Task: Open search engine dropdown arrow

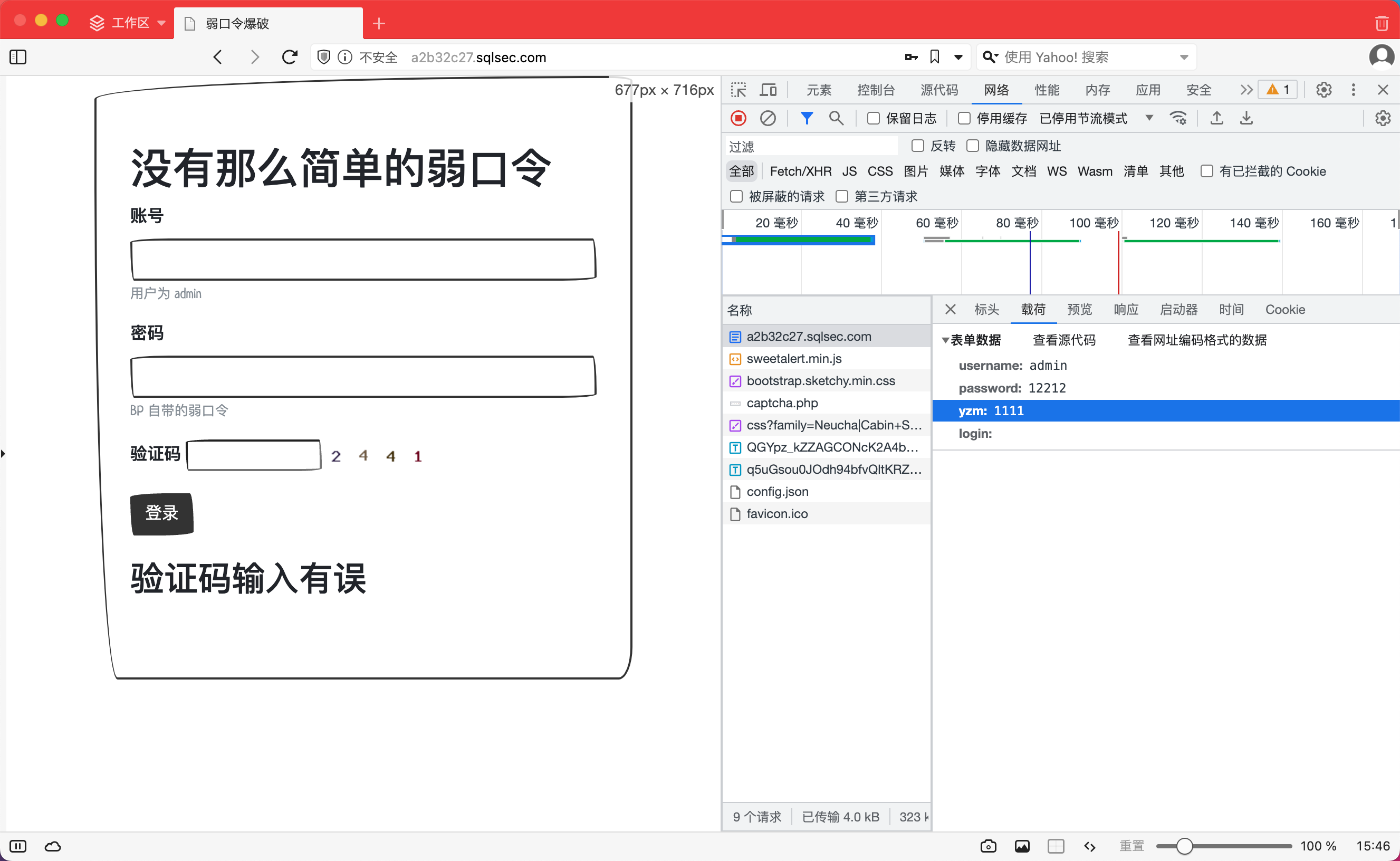Action: click(x=1184, y=57)
